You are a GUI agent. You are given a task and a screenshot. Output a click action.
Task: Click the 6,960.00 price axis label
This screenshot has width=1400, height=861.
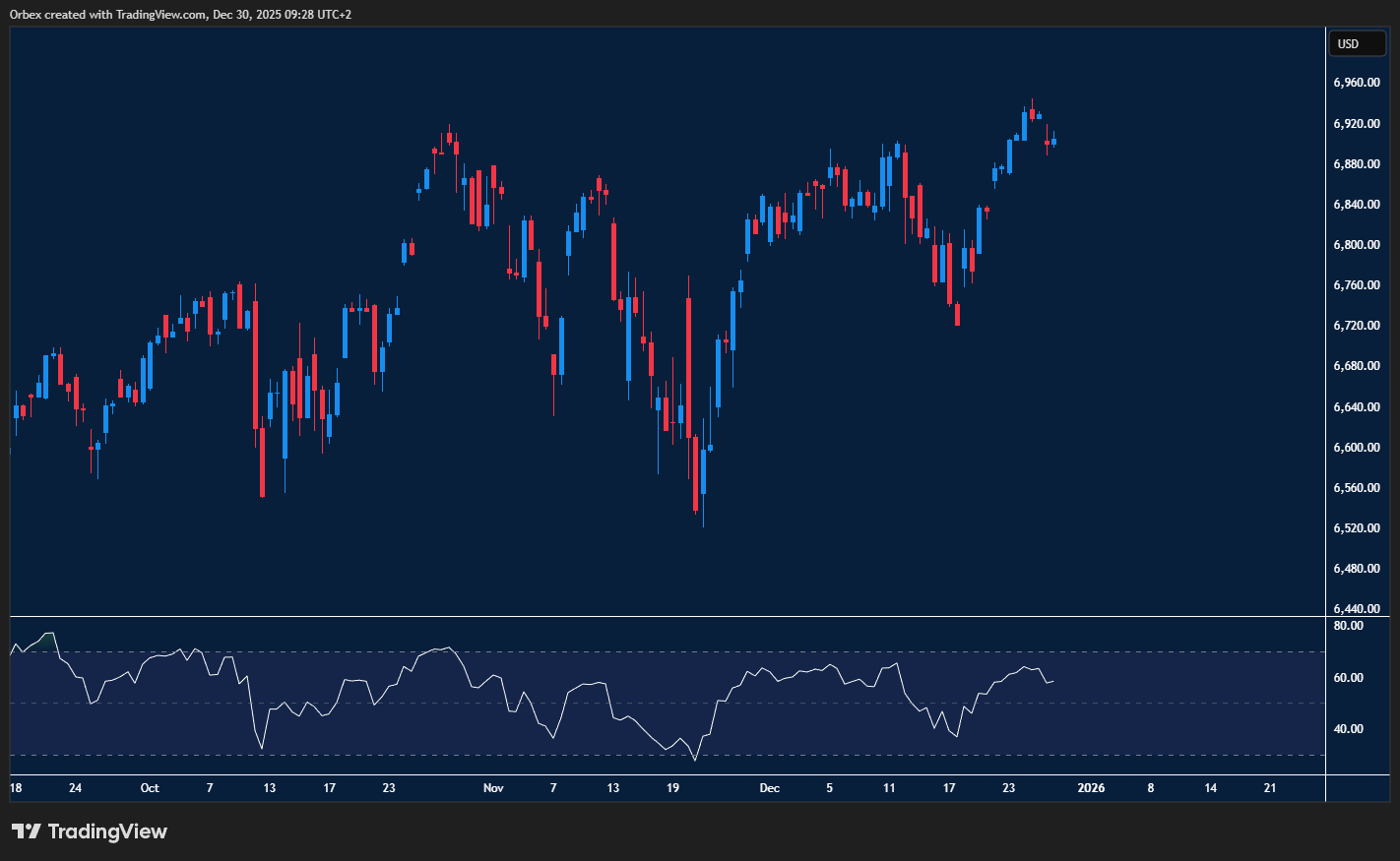pos(1356,83)
